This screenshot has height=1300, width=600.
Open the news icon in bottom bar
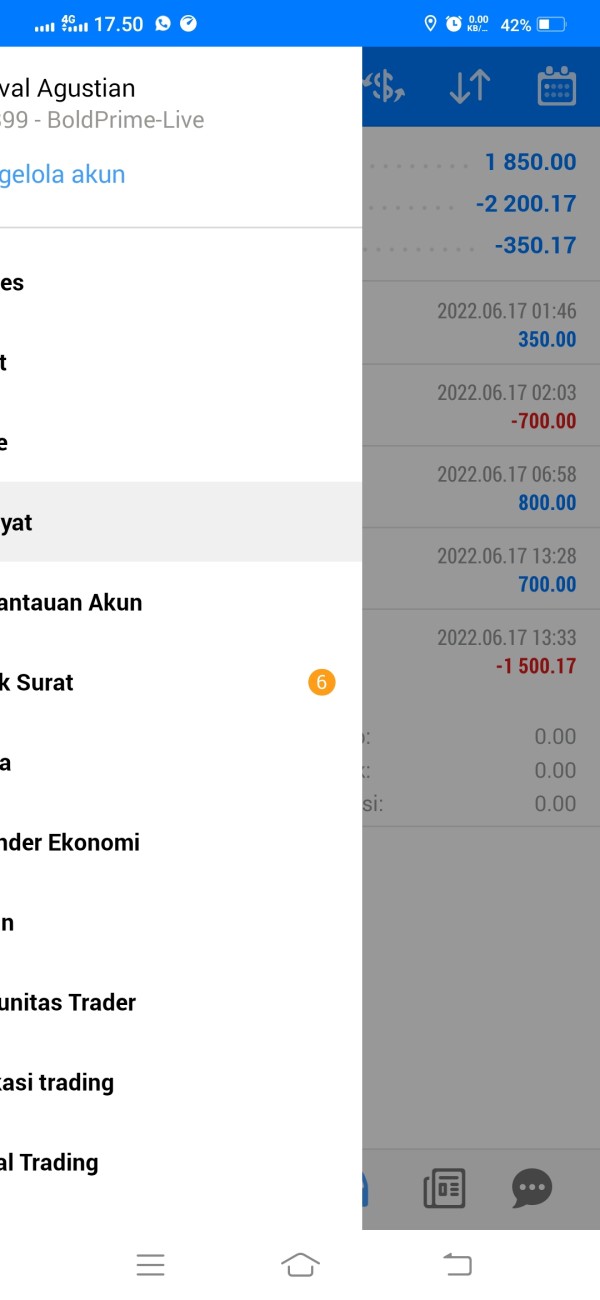coord(444,1188)
